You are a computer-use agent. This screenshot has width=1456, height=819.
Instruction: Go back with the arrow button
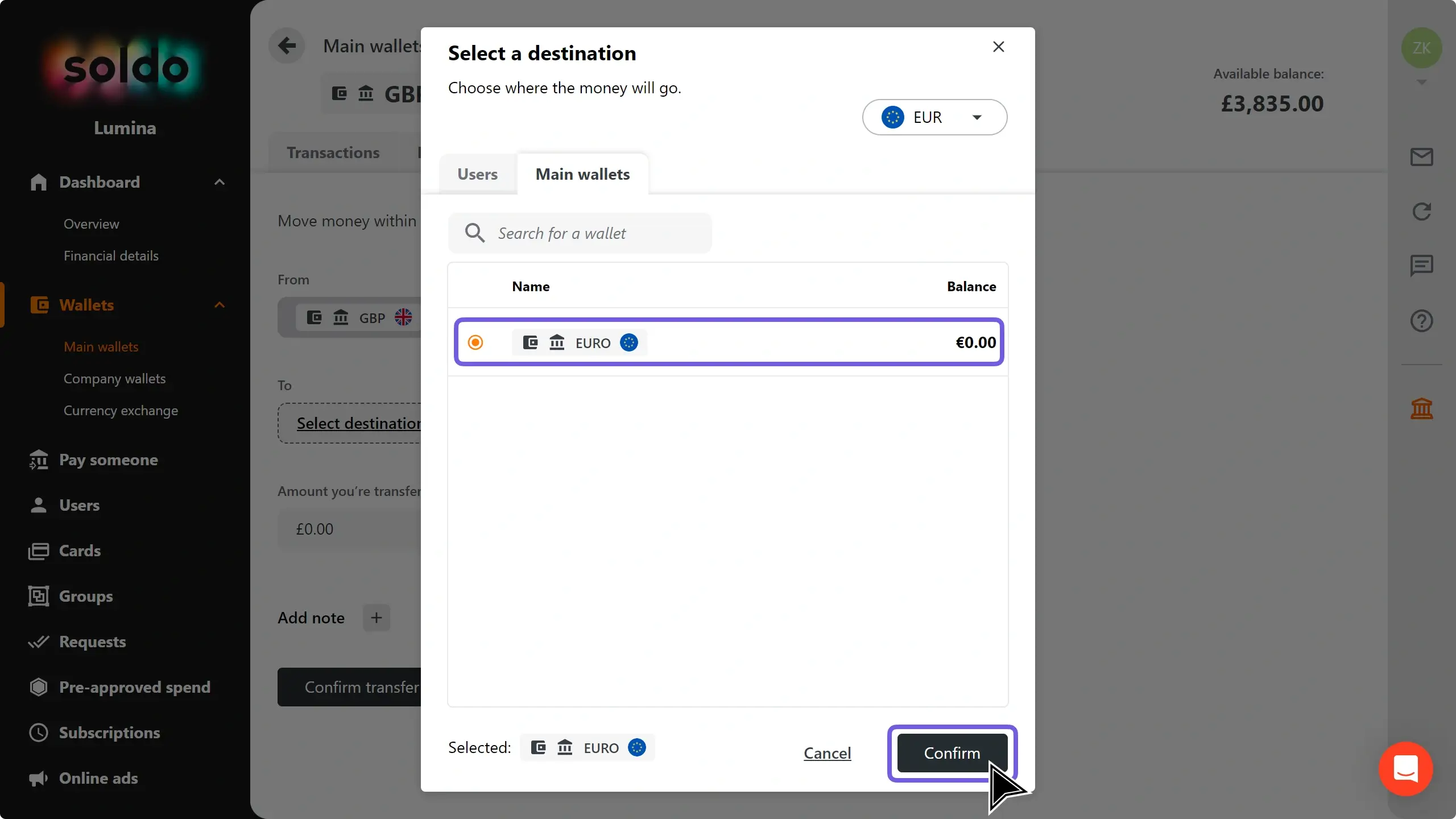click(x=287, y=45)
